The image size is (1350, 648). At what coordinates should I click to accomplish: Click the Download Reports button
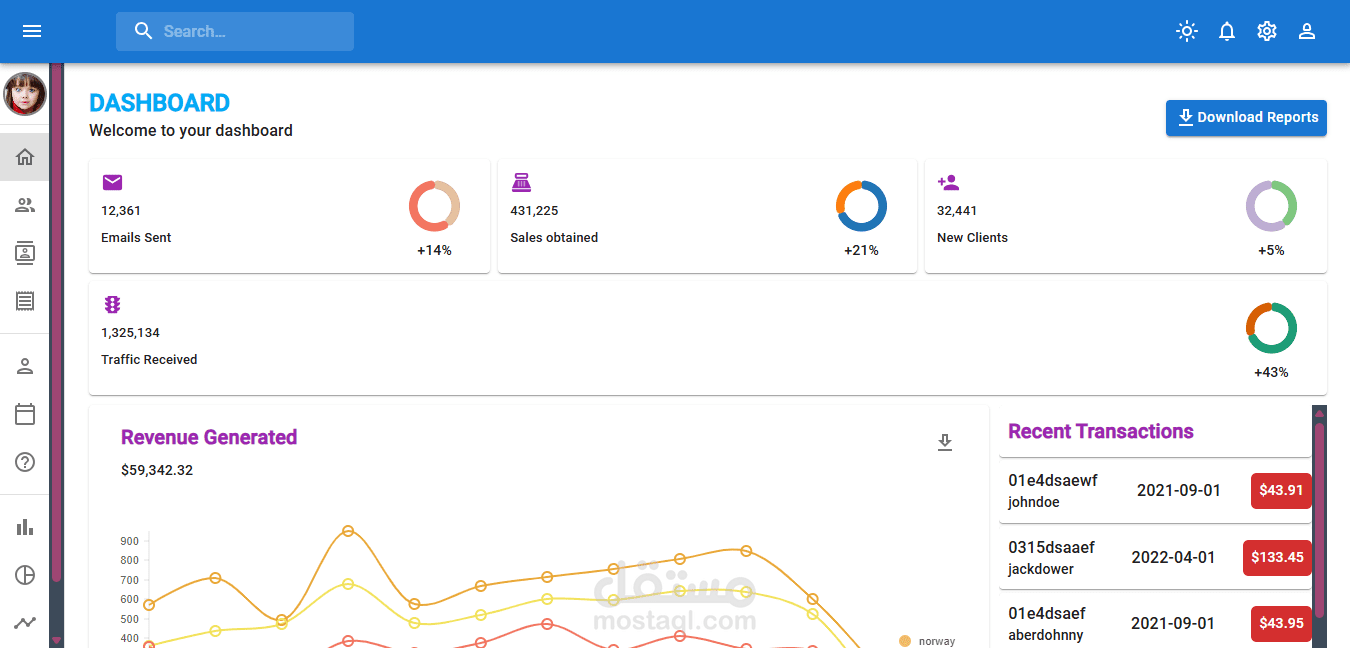[x=1246, y=118]
